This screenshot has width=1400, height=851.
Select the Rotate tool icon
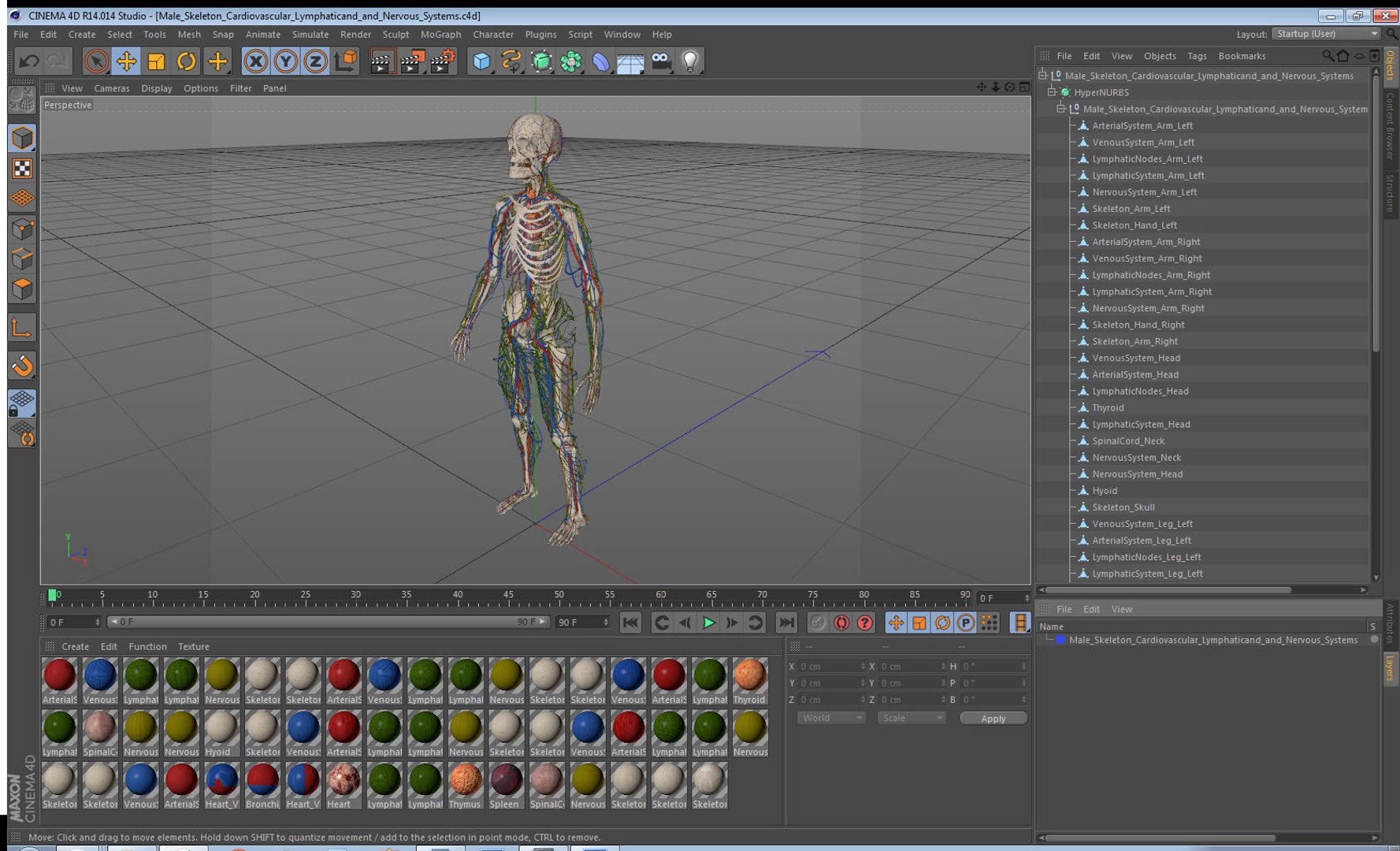point(186,61)
